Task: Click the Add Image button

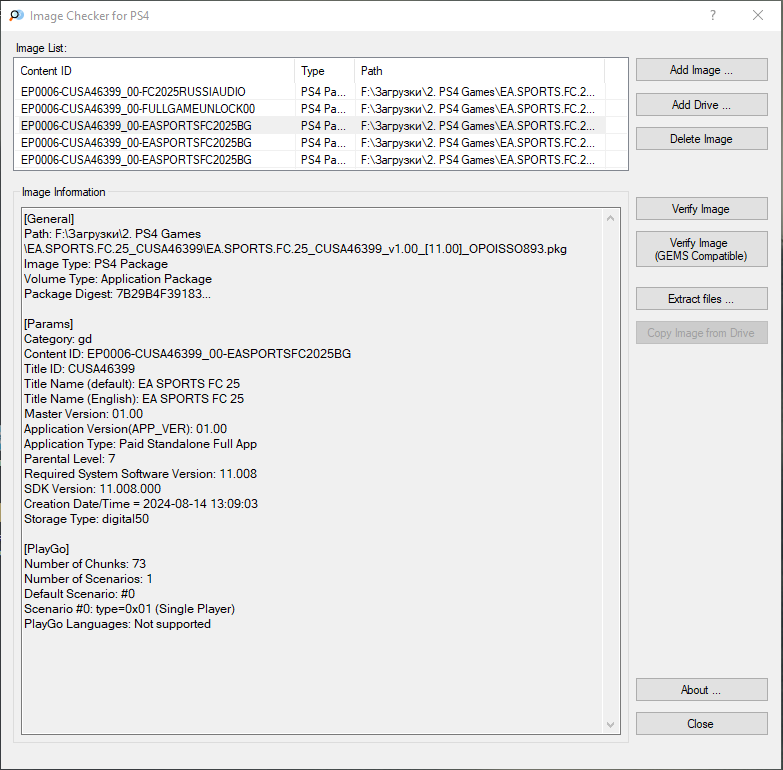Action: click(x=701, y=70)
